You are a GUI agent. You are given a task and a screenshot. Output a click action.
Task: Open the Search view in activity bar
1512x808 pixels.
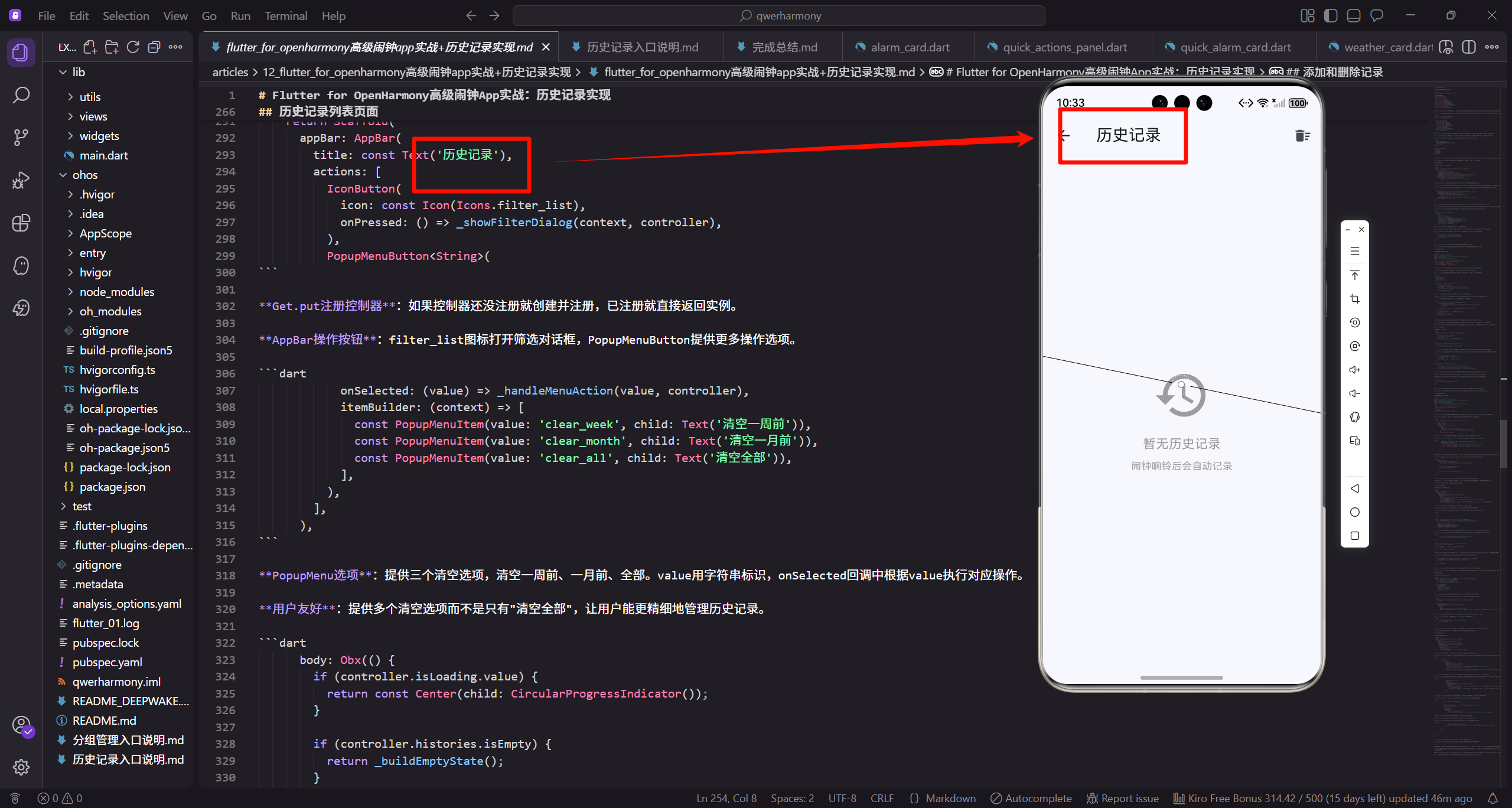(21, 95)
